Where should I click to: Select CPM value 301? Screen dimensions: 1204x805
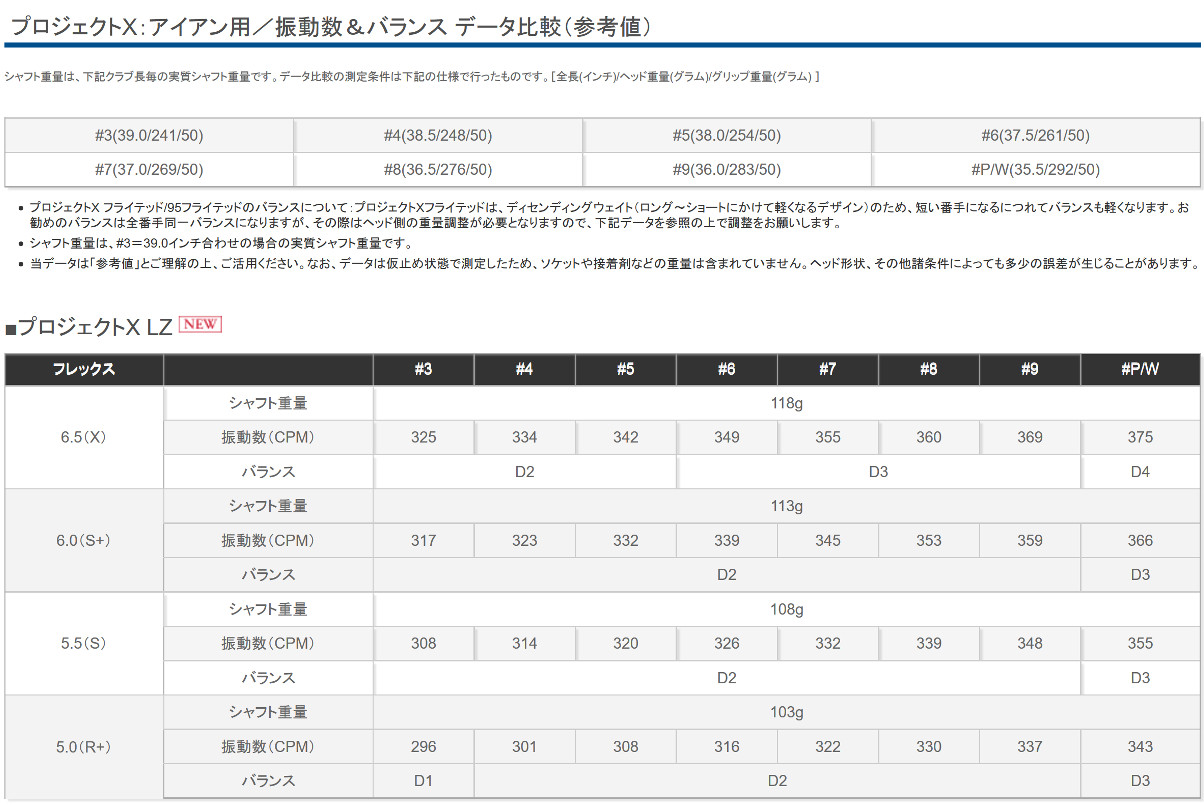point(524,746)
